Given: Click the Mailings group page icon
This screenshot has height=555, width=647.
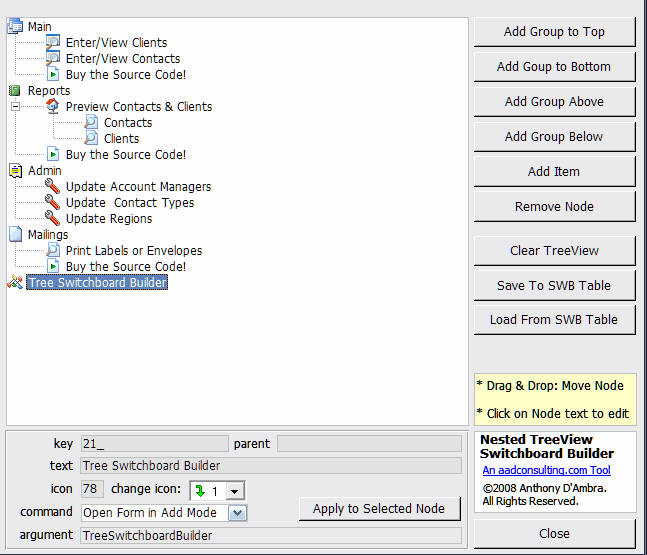Looking at the screenshot, I should (x=15, y=234).
